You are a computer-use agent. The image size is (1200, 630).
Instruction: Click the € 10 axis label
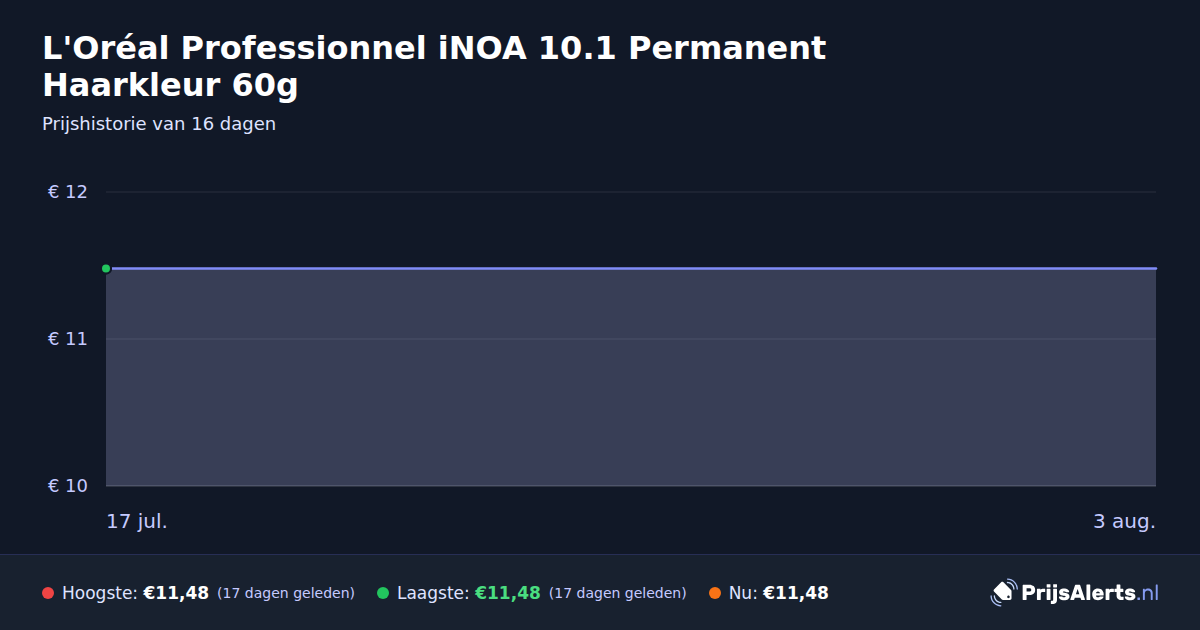[x=68, y=486]
